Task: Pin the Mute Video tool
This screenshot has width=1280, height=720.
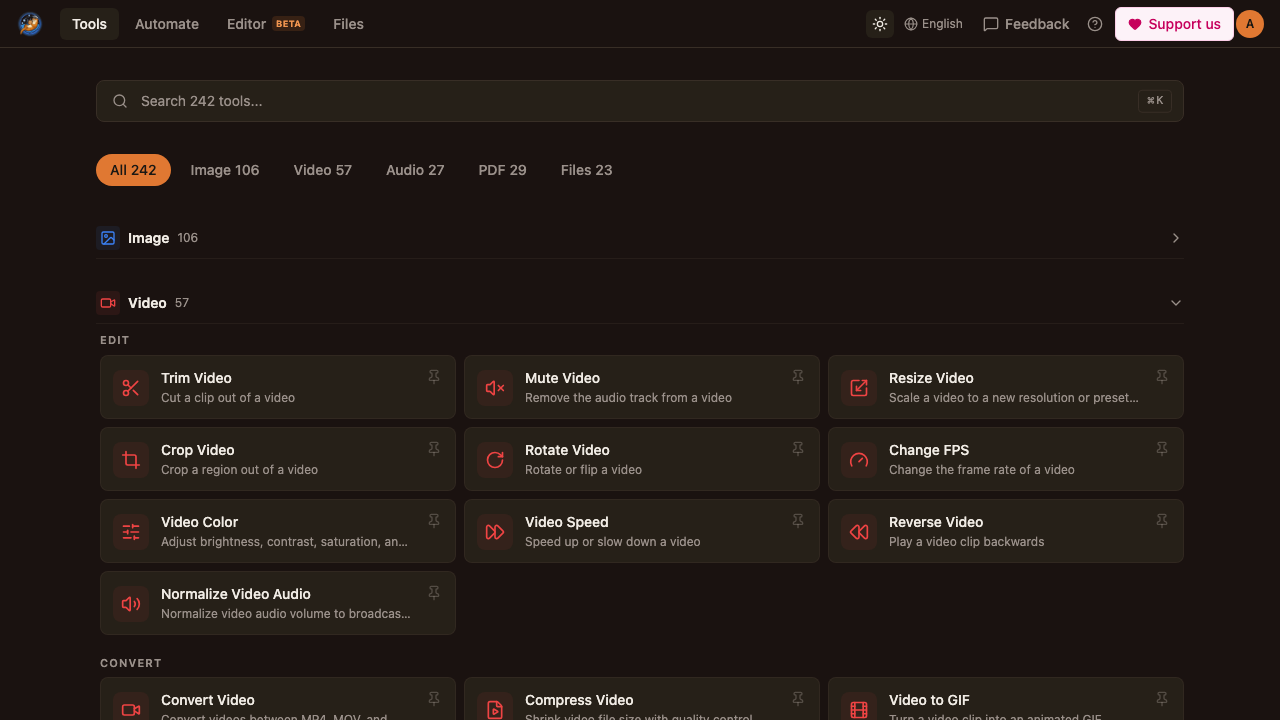Action: pyautogui.click(x=798, y=377)
